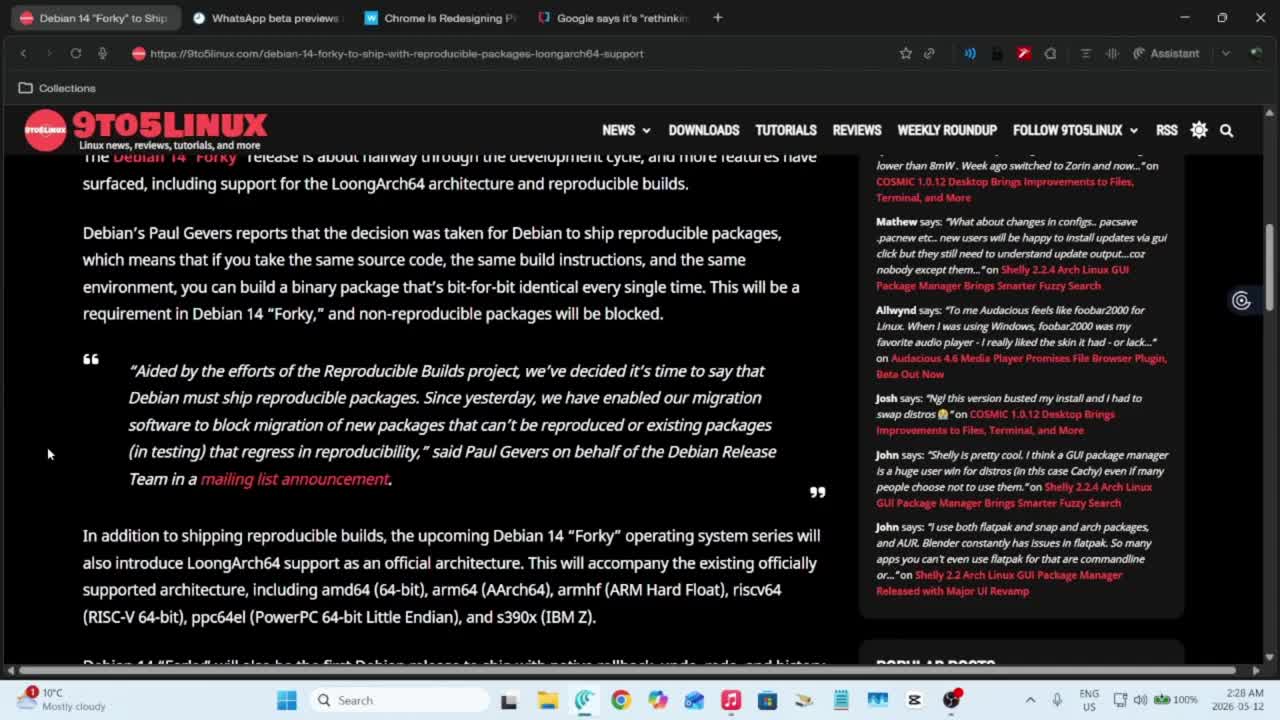Expand the NEWS dropdown menu
This screenshot has width=1280, height=720.
(626, 130)
